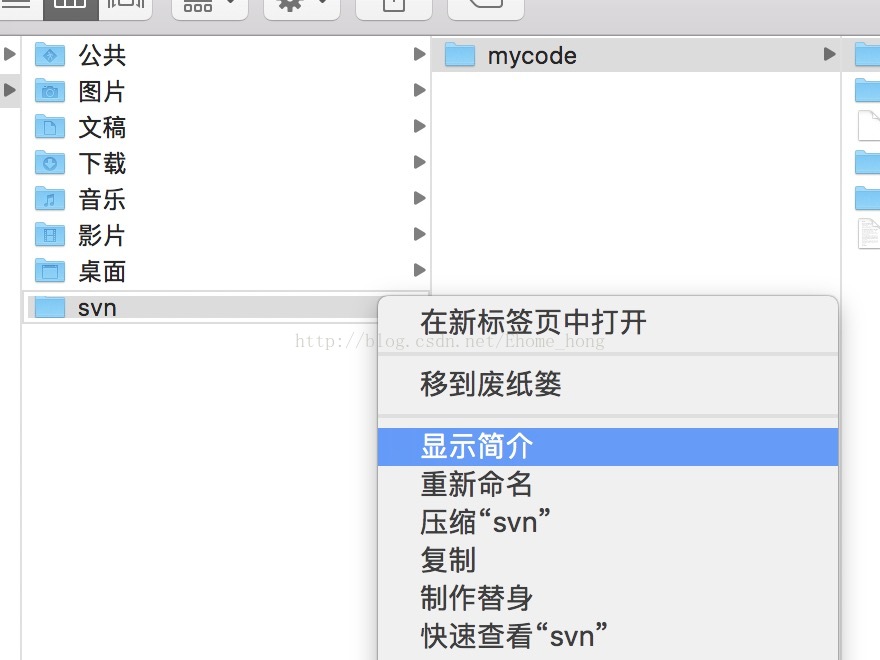Screen dimensions: 880x660
Task: Open the 公共 folder icon
Action: point(49,54)
